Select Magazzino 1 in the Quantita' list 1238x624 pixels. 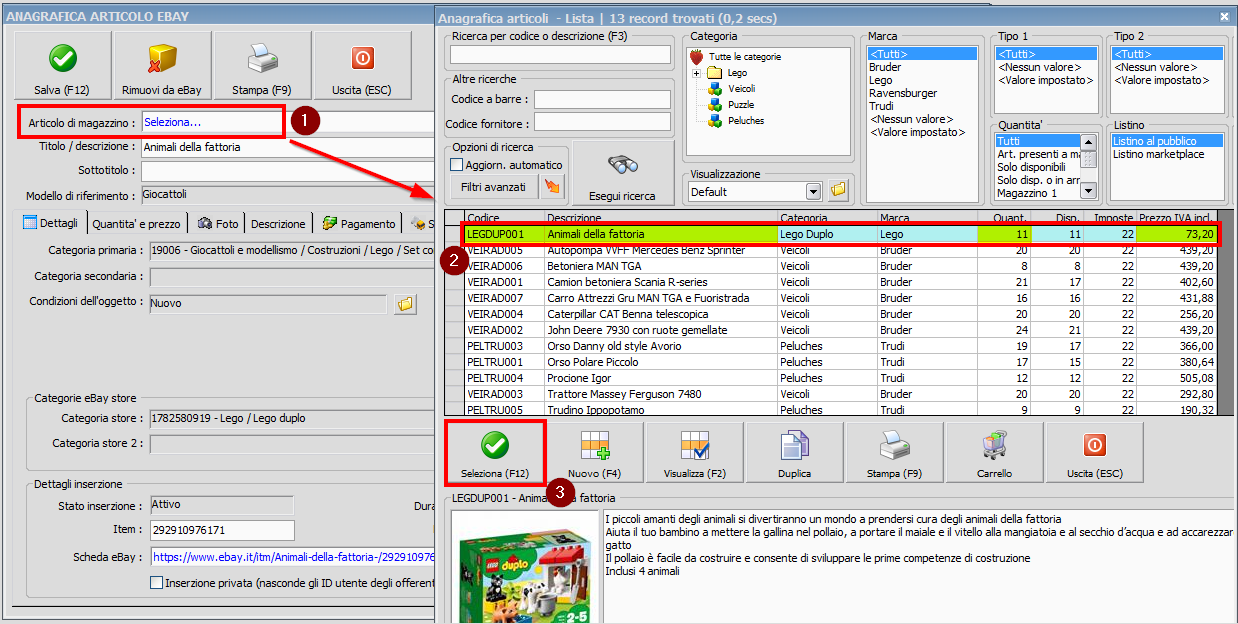pyautogui.click(x=1026, y=193)
